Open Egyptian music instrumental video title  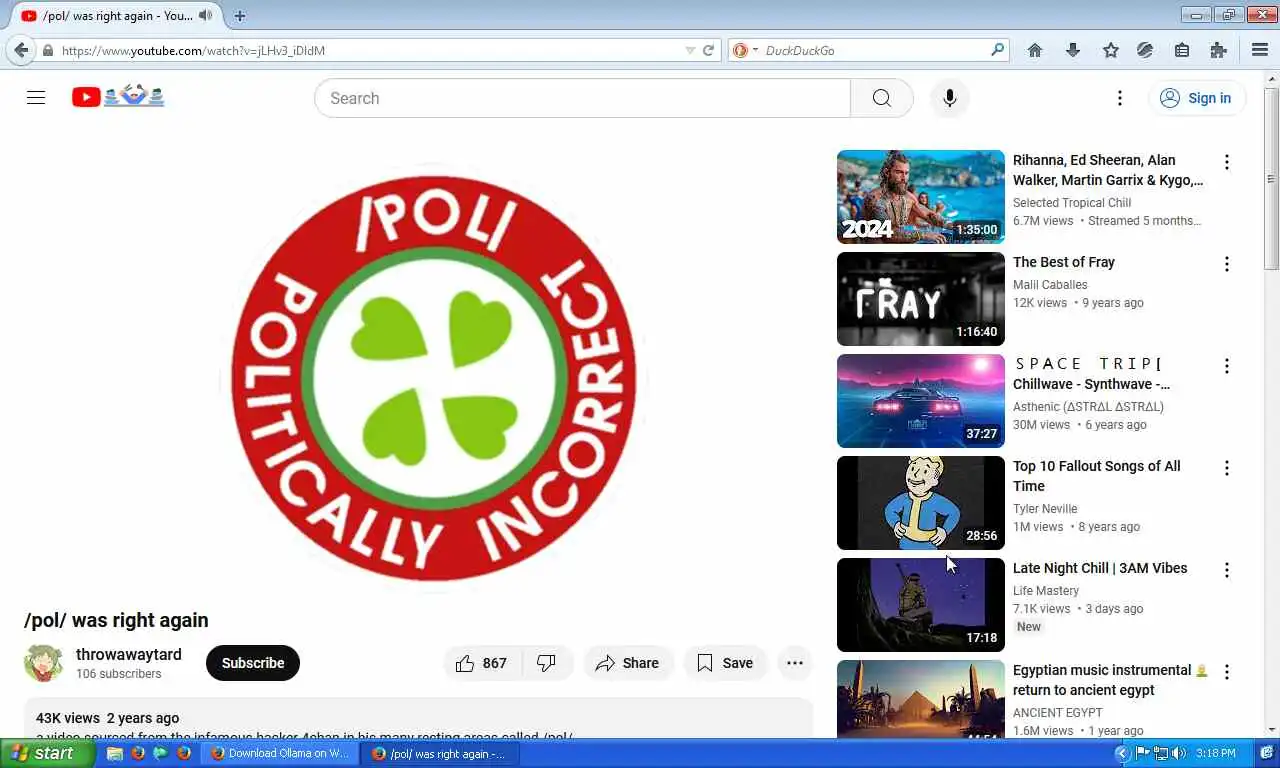click(x=1110, y=680)
